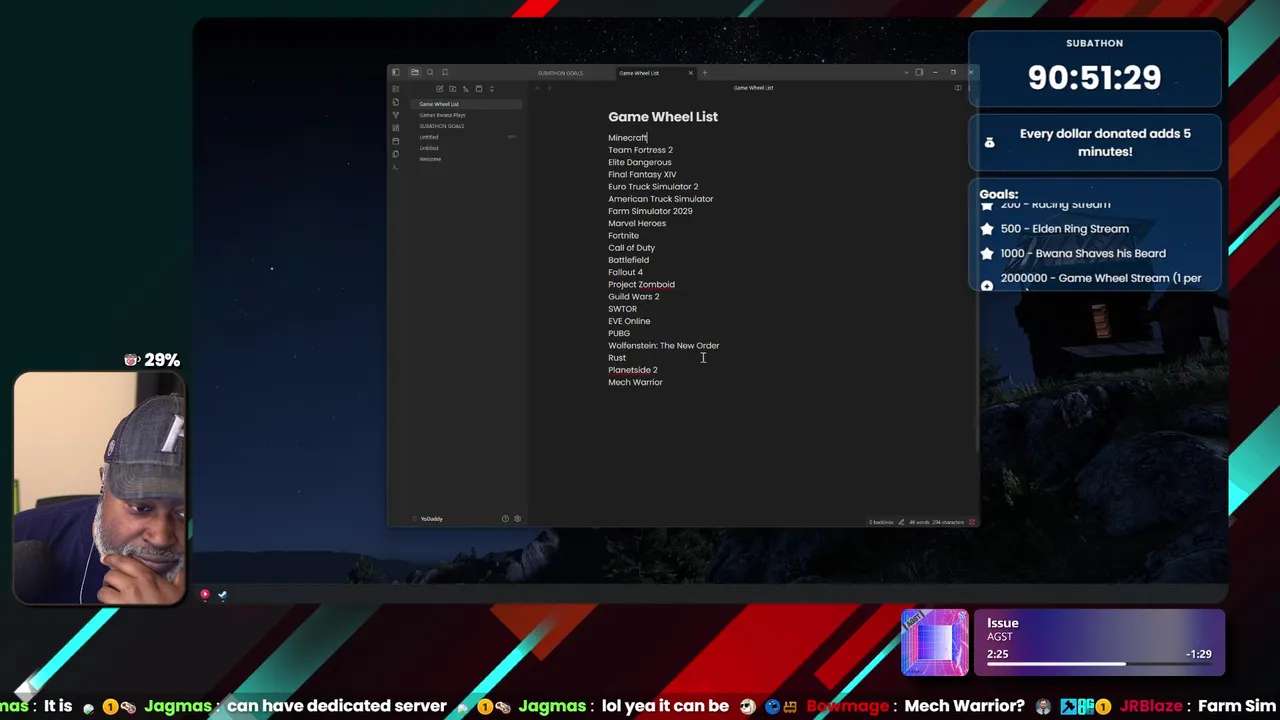Open Game Wheel List in file explorer
1280x720 pixels.
click(x=466, y=104)
